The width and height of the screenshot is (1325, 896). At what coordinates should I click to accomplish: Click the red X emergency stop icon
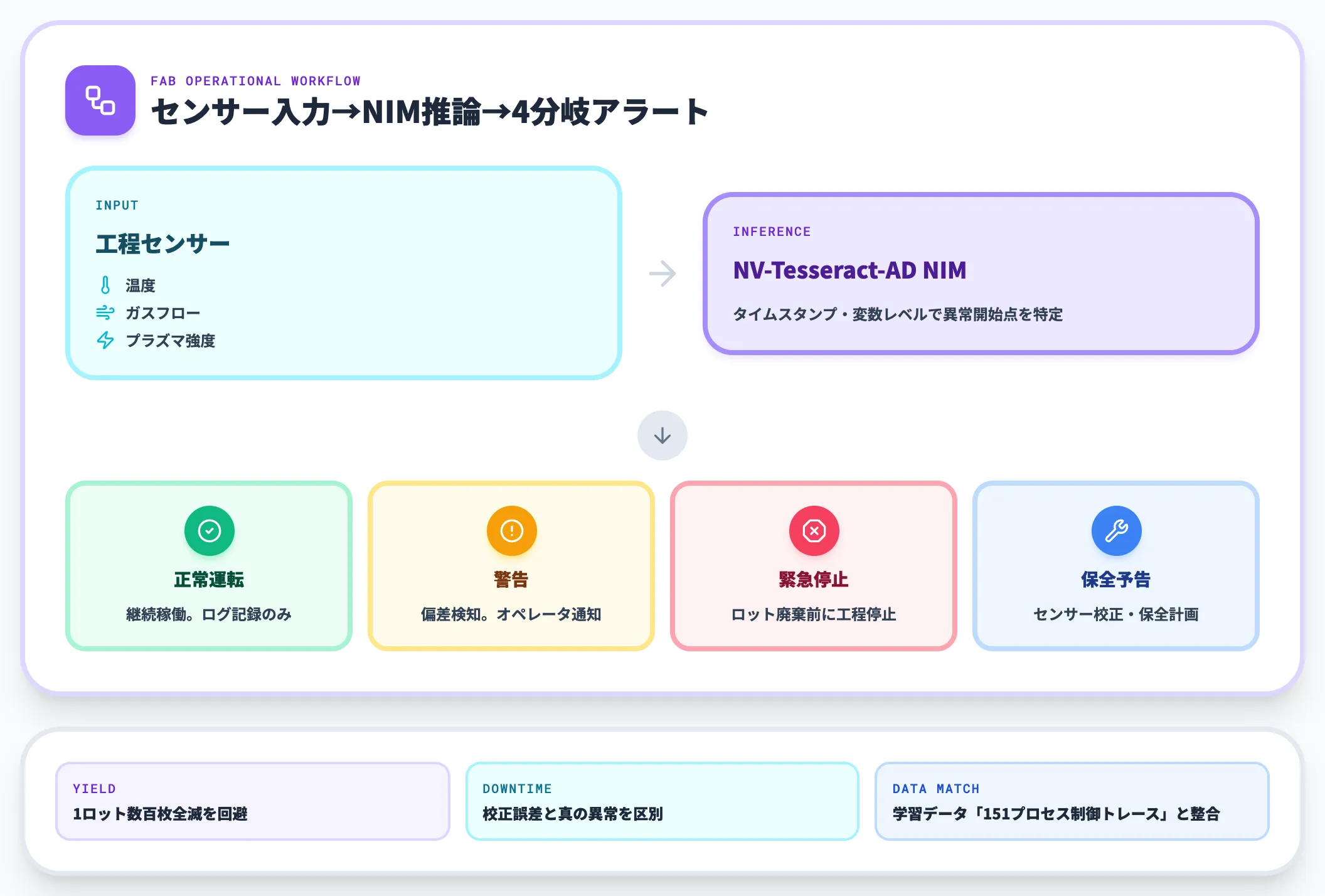[814, 531]
